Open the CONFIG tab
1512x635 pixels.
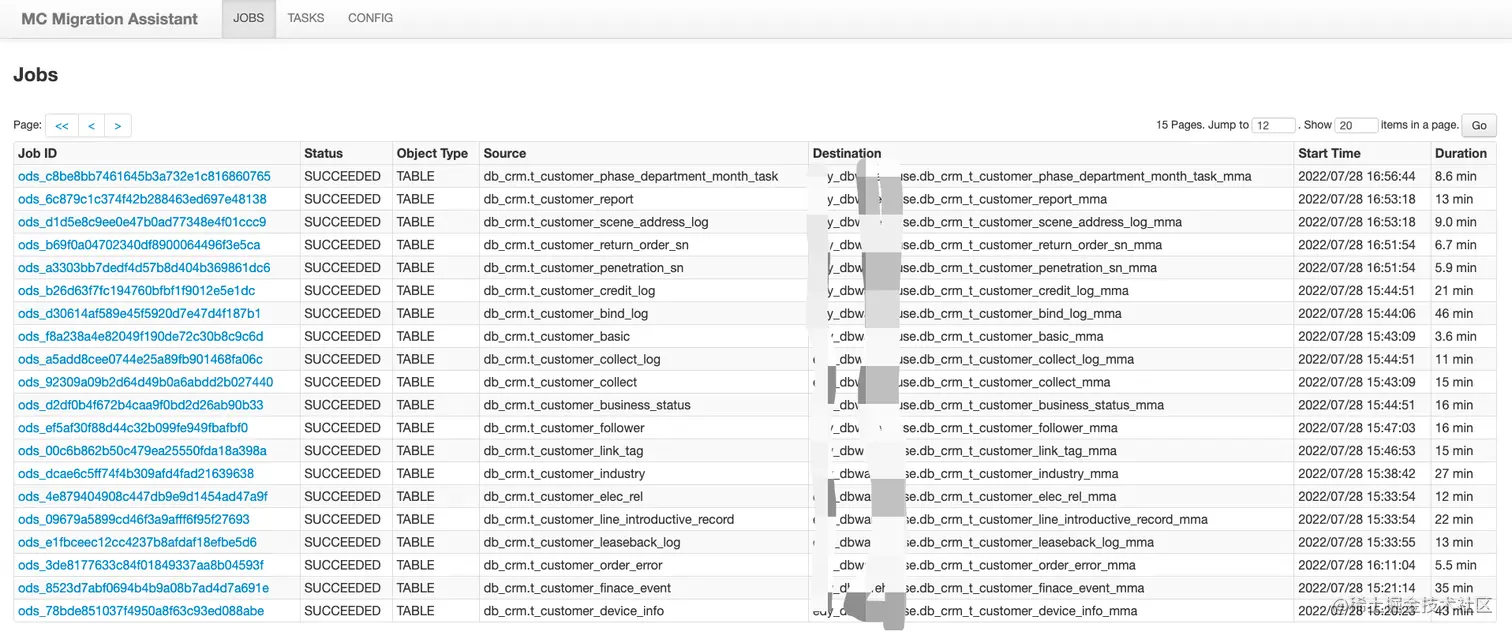[x=370, y=18]
